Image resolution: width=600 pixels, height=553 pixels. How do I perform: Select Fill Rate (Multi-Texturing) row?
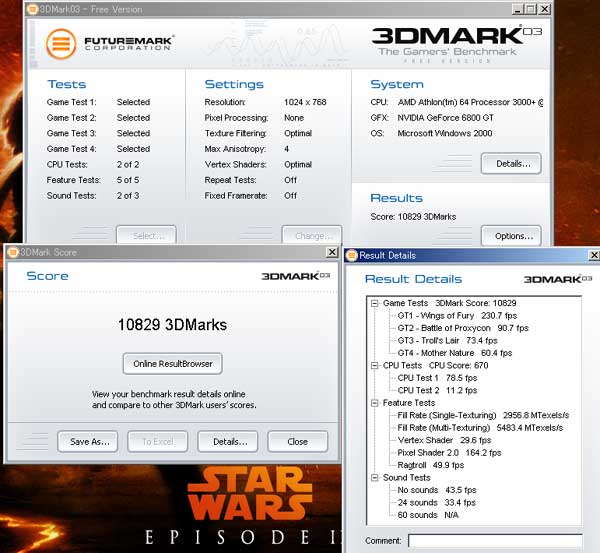[480, 428]
